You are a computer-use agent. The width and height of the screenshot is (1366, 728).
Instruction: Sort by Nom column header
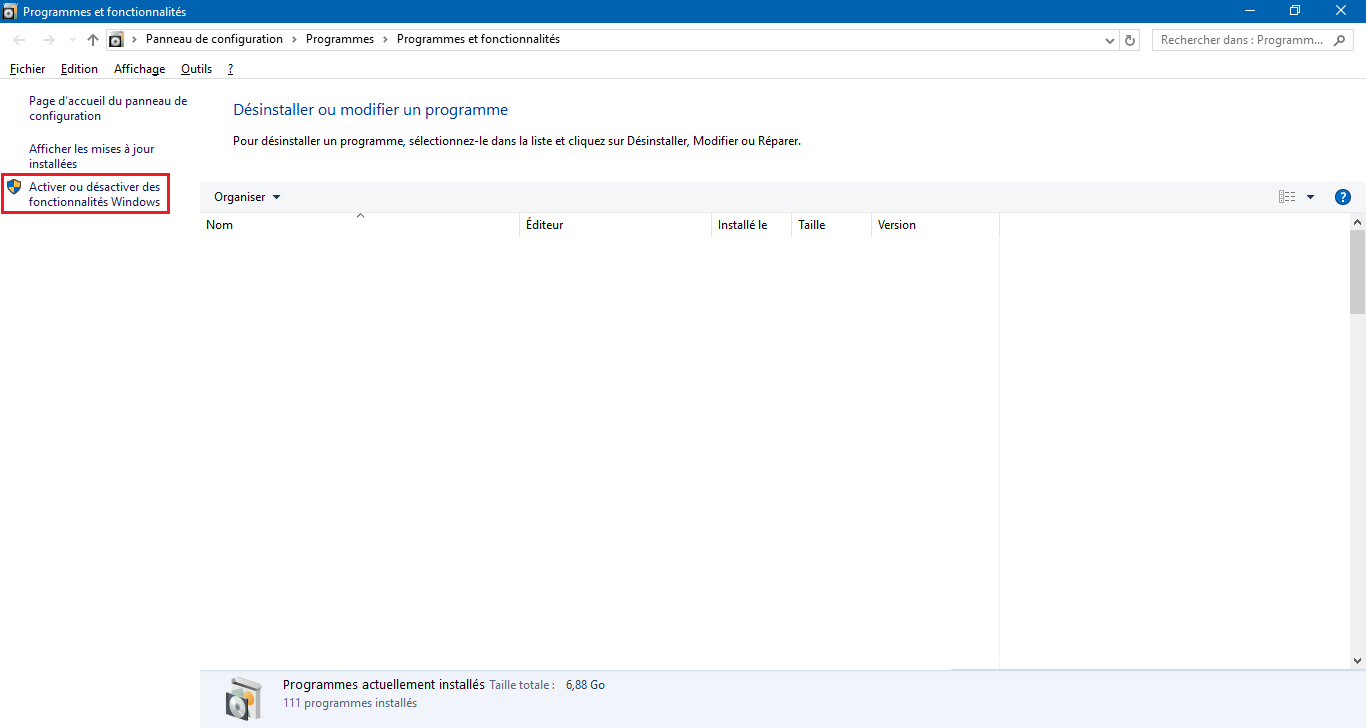(x=360, y=225)
